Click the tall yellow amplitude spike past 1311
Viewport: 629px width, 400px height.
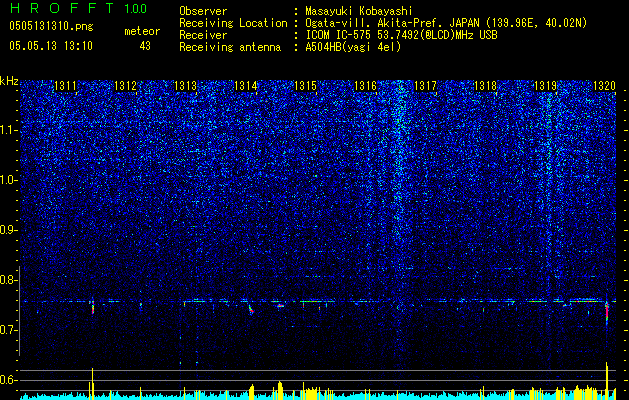coord(93,383)
